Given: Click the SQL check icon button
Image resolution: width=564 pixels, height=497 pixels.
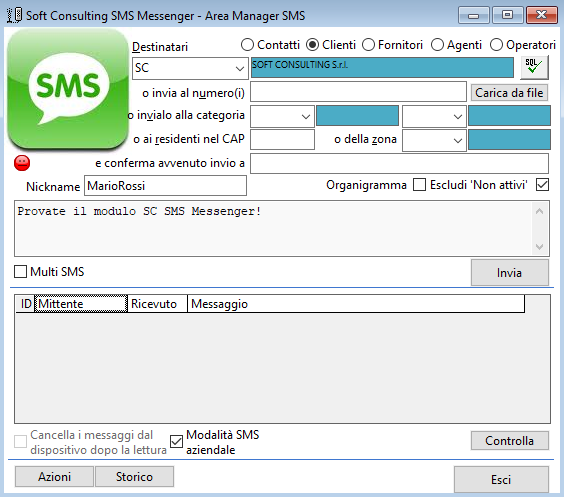Looking at the screenshot, I should [534, 67].
